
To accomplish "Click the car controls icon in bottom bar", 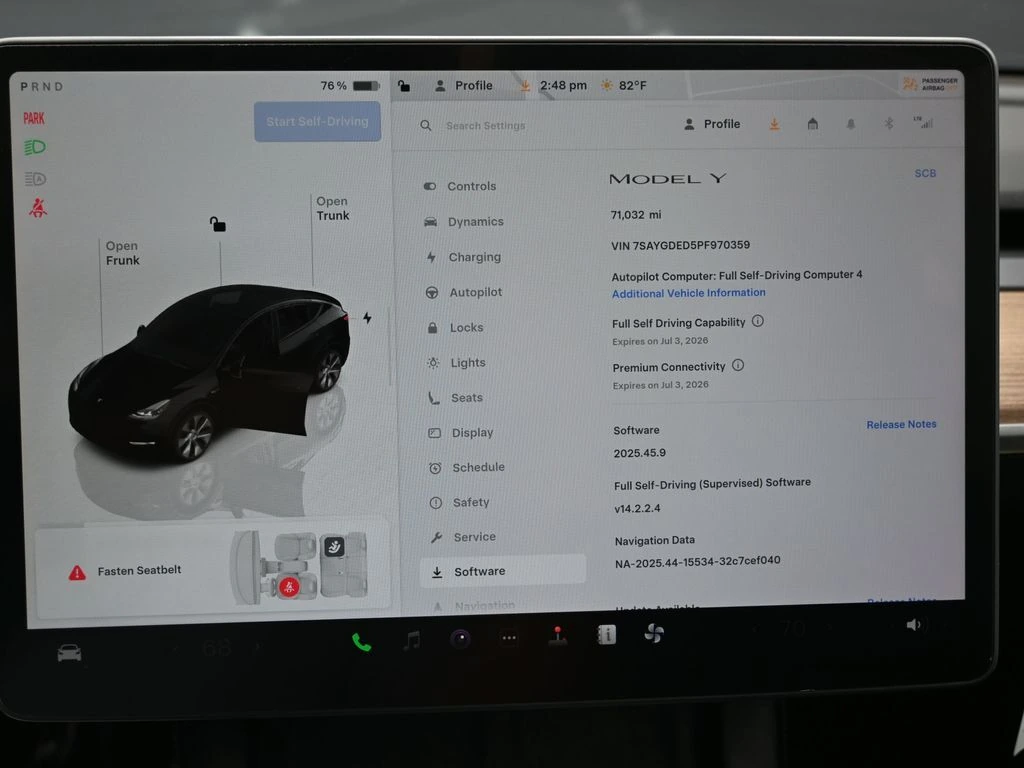I will point(69,653).
